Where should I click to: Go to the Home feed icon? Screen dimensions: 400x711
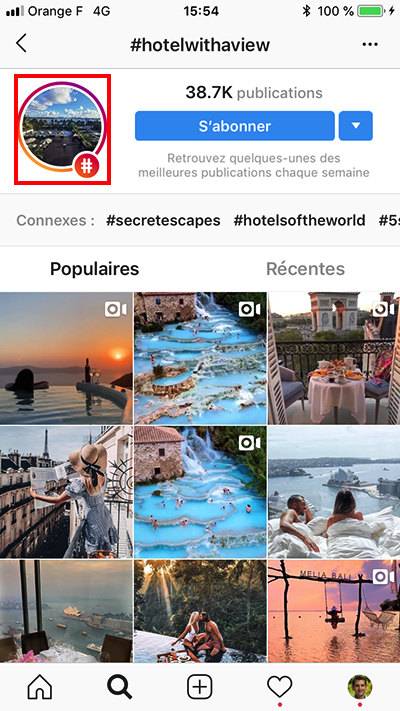40,687
